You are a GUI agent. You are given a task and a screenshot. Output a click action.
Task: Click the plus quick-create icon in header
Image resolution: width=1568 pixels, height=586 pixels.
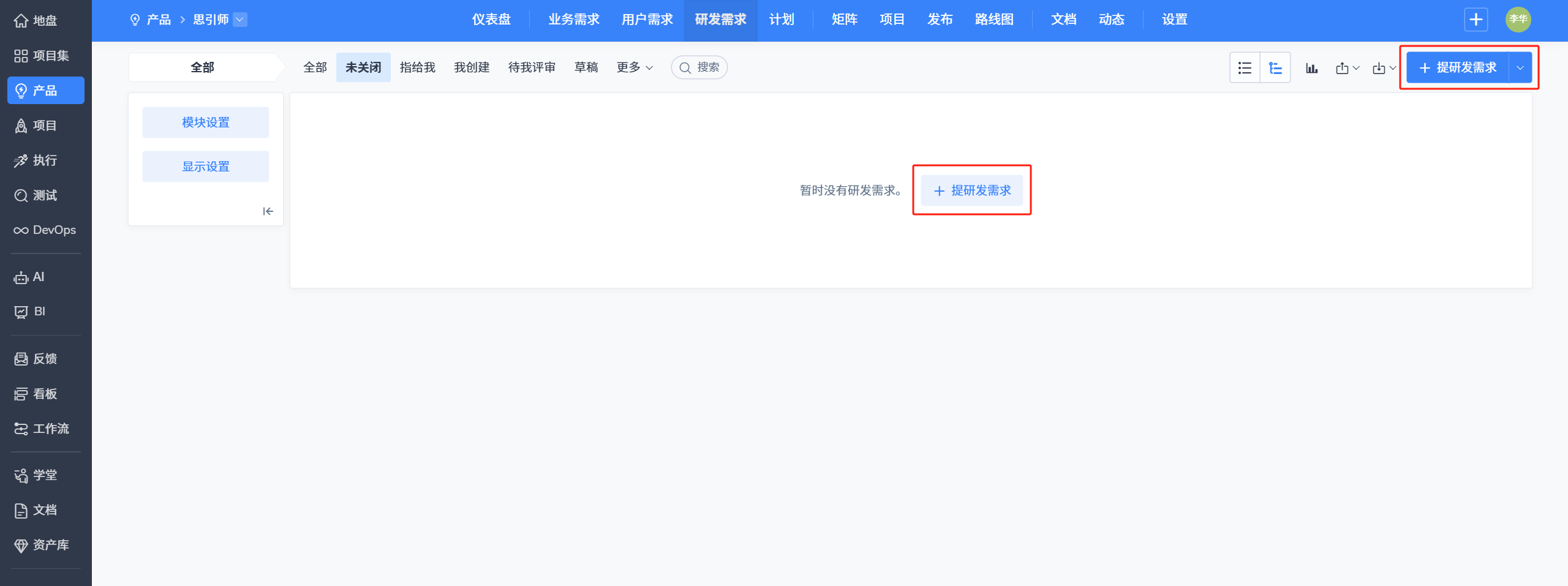click(x=1476, y=20)
